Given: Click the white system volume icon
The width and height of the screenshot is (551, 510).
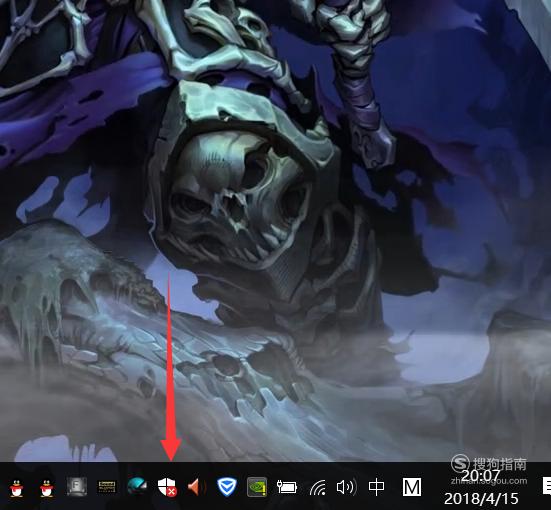Looking at the screenshot, I should coord(346,487).
